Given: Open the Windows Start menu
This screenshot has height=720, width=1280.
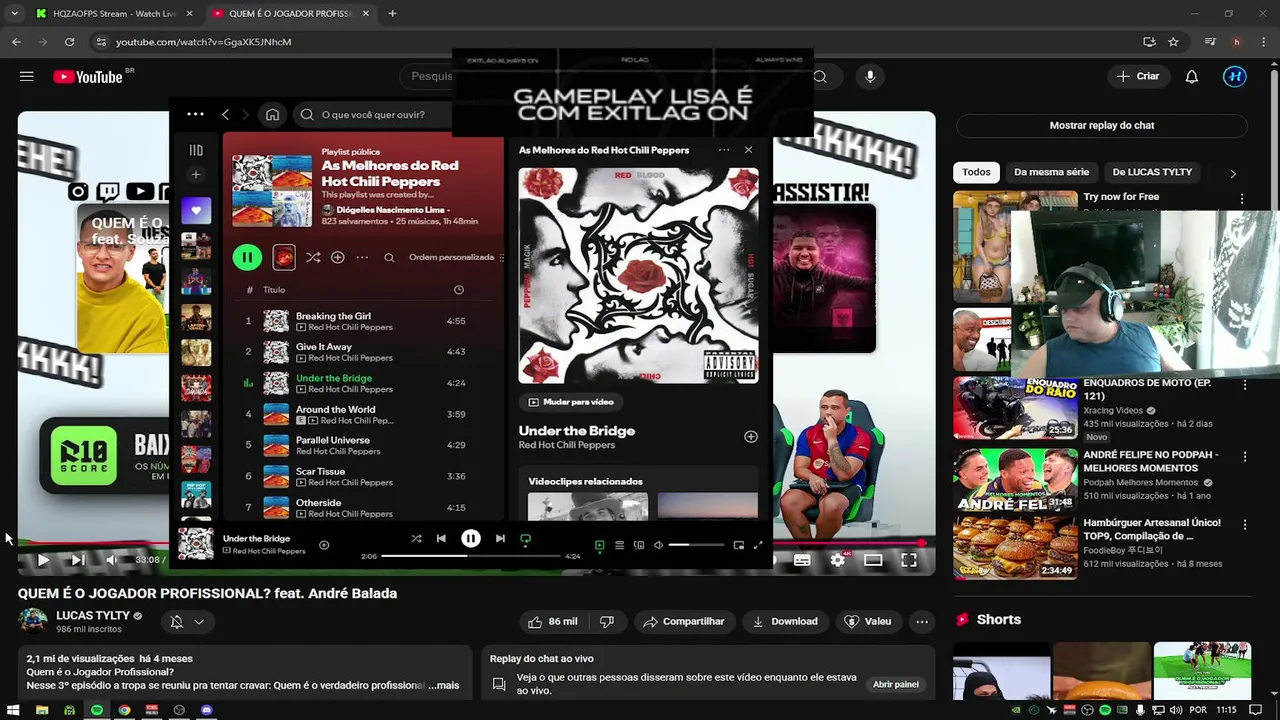Looking at the screenshot, I should [x=13, y=710].
